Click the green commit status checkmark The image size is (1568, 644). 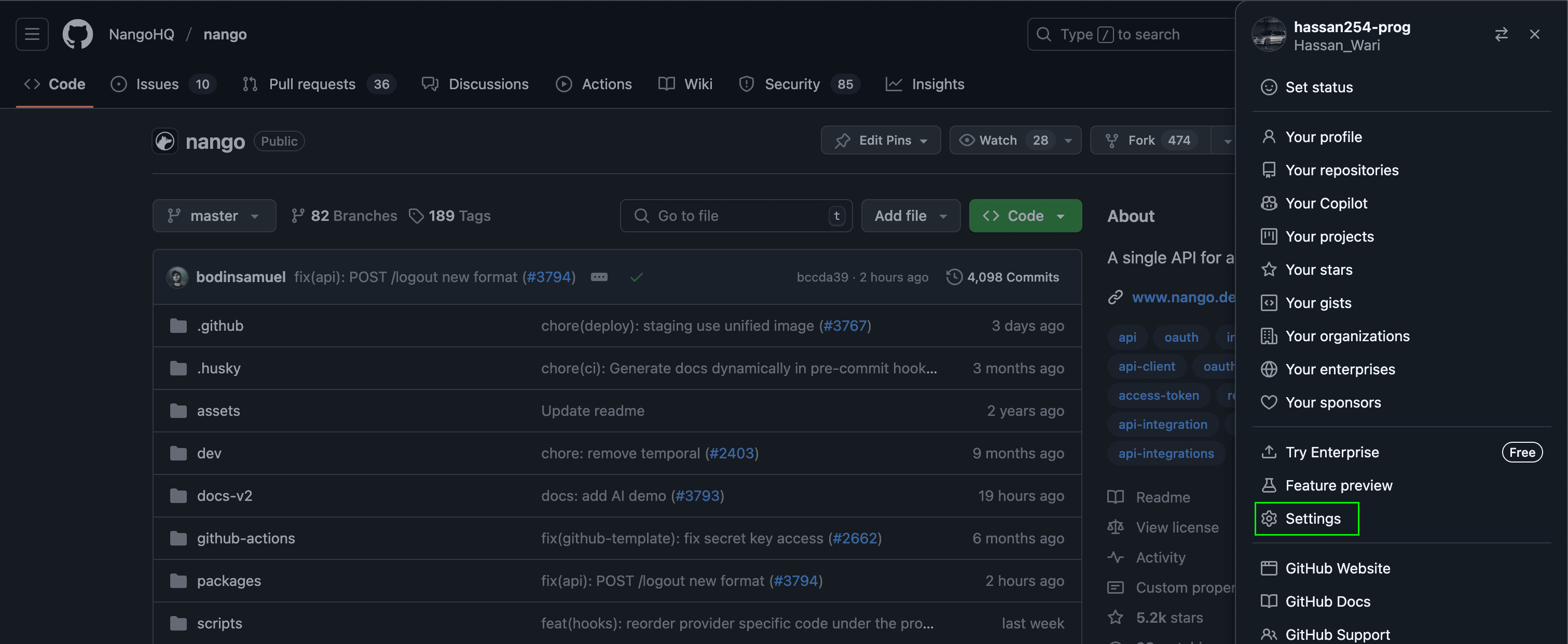[x=636, y=277]
